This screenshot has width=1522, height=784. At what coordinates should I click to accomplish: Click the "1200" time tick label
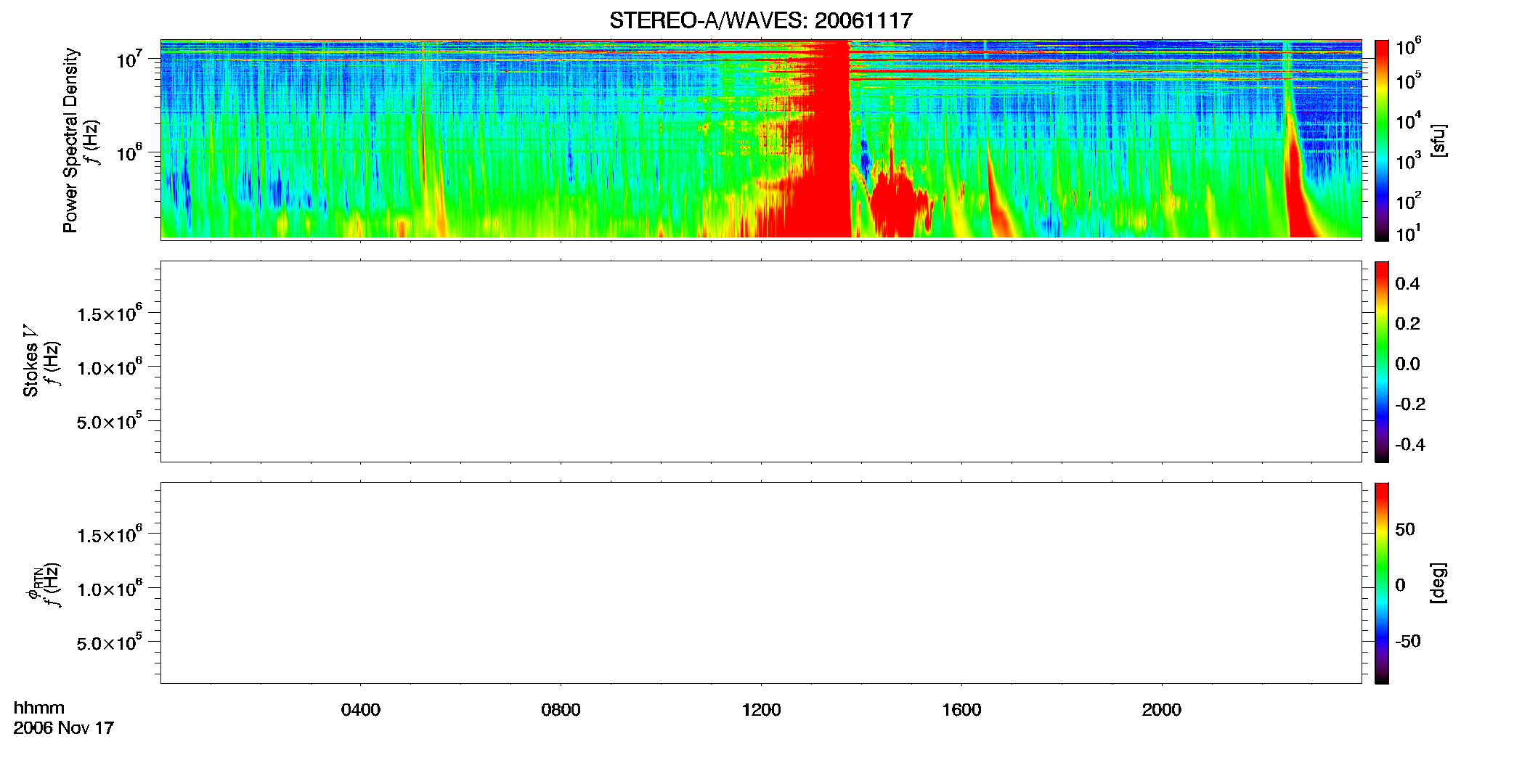coord(761,709)
